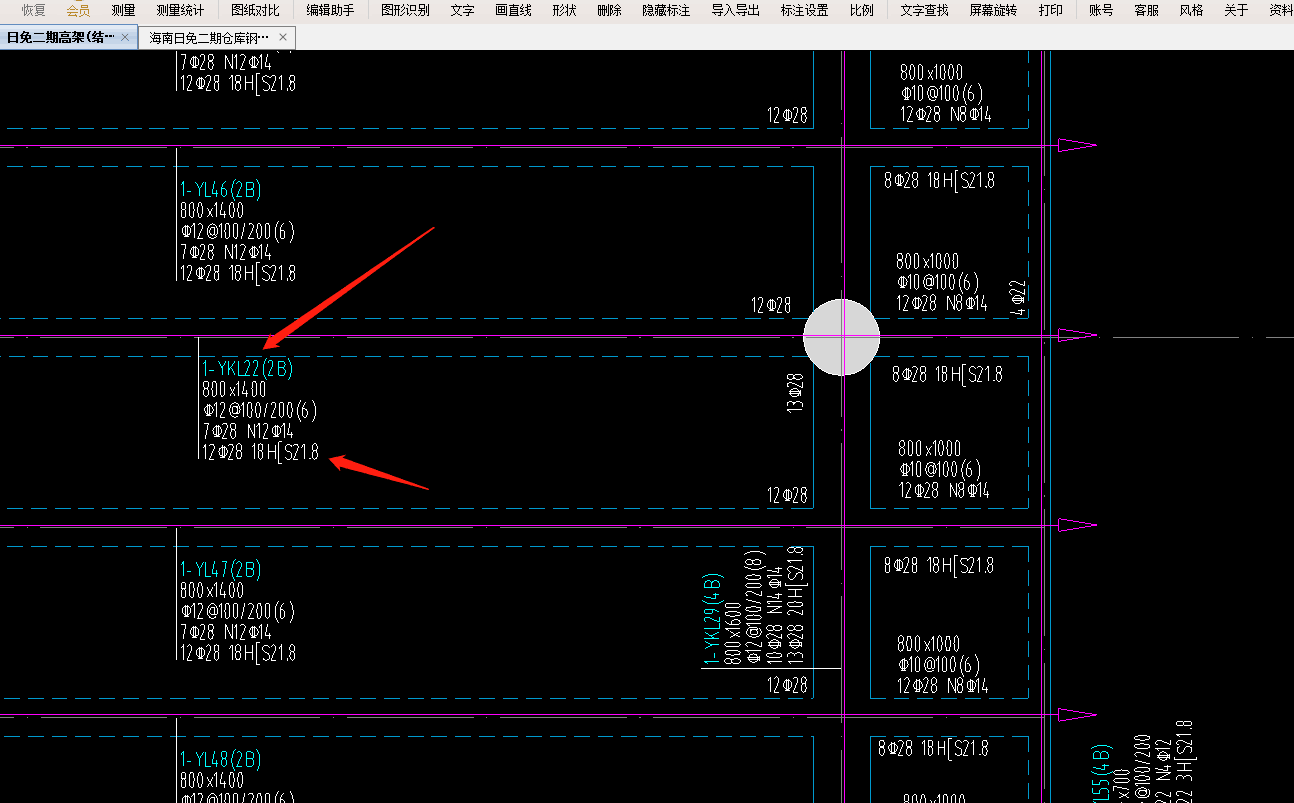Open 导入导出 import/export
This screenshot has height=803, width=1294.
click(735, 10)
